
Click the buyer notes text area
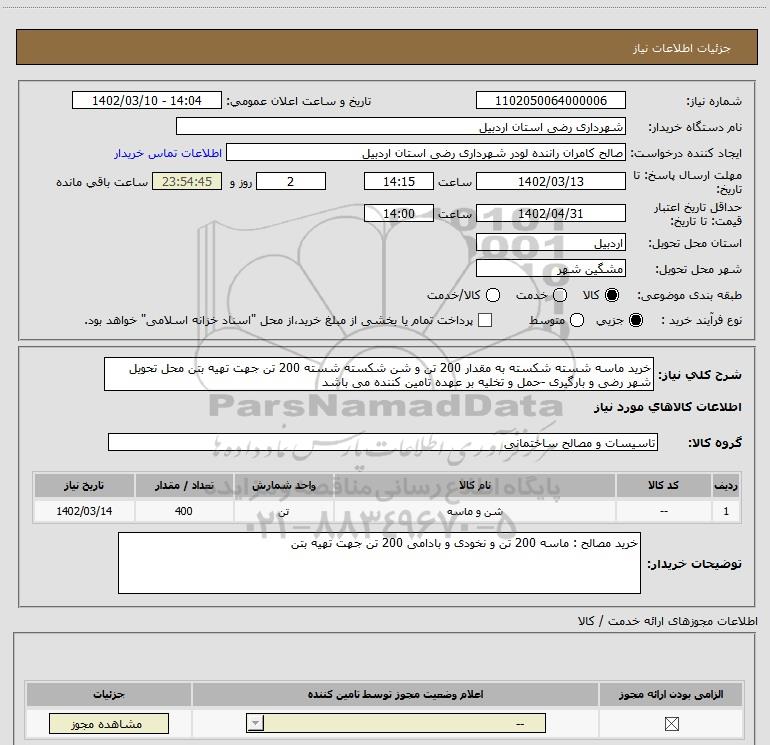(380, 563)
